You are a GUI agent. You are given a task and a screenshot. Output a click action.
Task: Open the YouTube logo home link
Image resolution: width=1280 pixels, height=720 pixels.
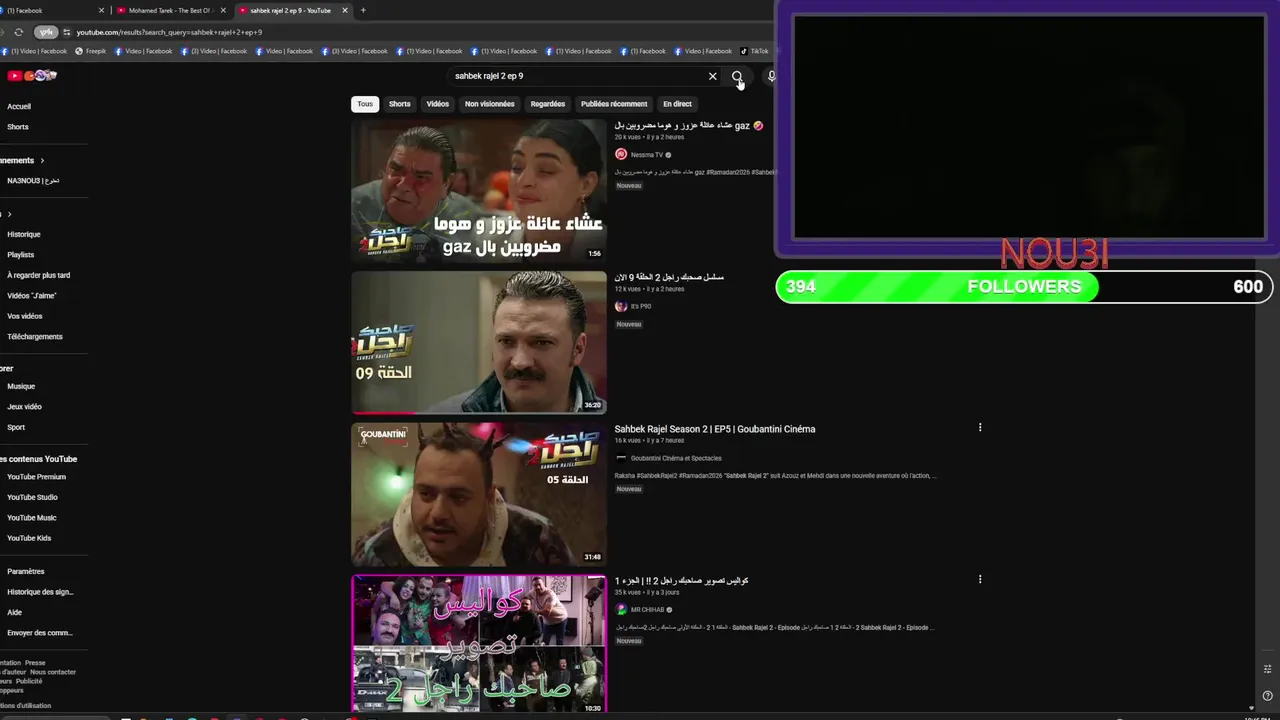point(32,76)
